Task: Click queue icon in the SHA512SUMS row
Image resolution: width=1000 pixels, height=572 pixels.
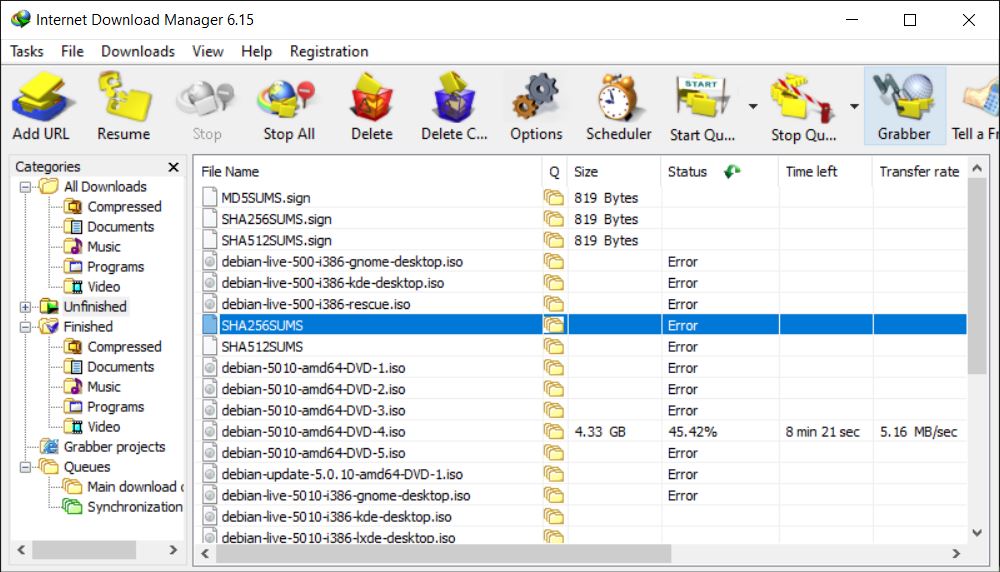Action: click(x=554, y=346)
